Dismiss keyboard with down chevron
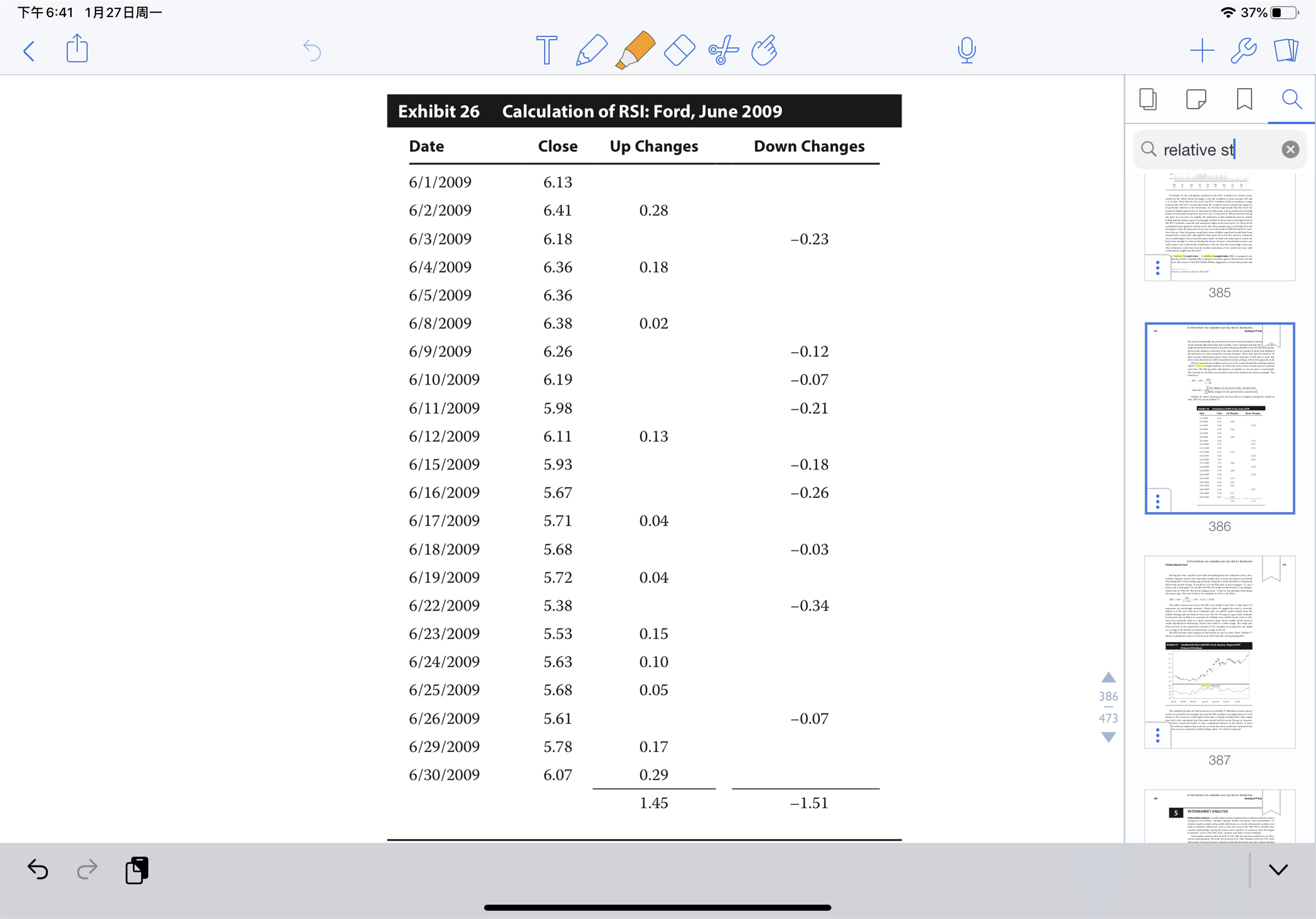Image resolution: width=1316 pixels, height=919 pixels. coord(1277,870)
